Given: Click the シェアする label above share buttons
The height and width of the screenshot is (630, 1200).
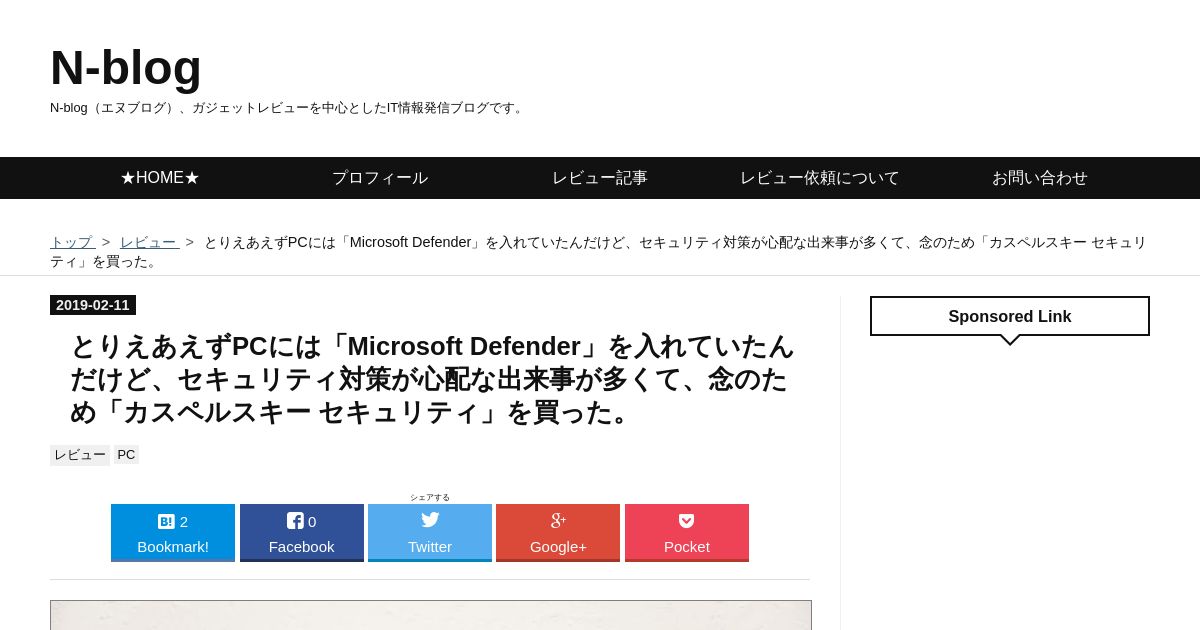Looking at the screenshot, I should coord(430,497).
